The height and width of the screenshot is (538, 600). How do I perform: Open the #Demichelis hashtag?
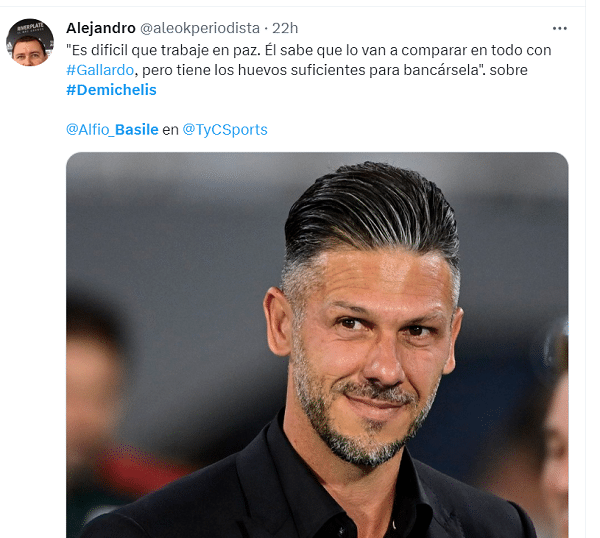coord(111,90)
